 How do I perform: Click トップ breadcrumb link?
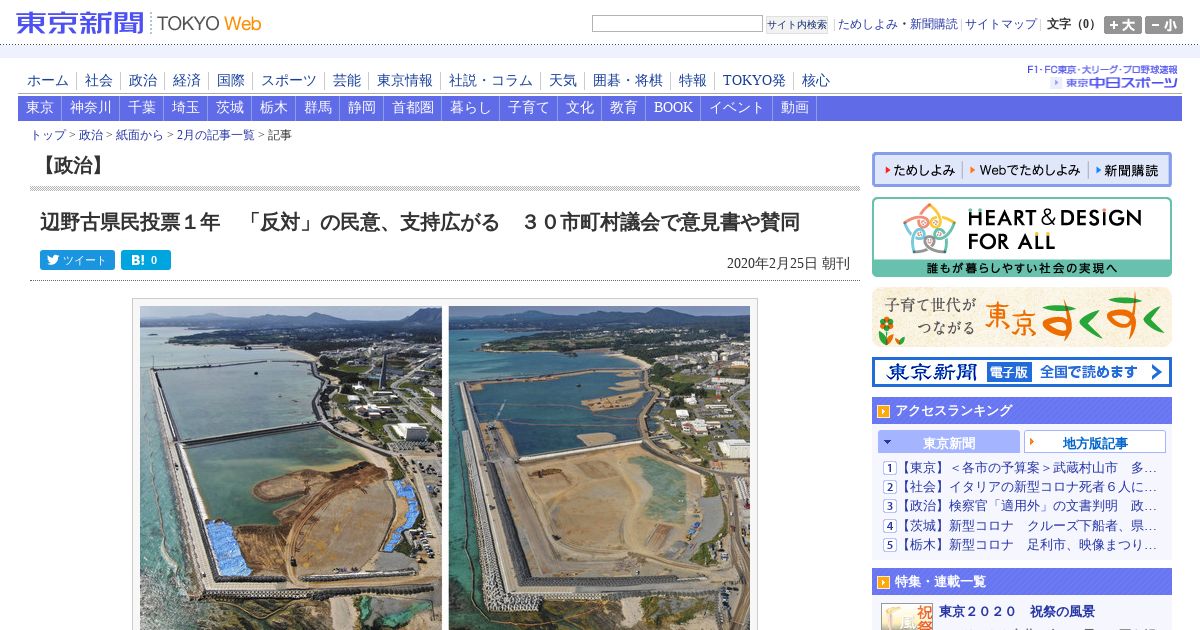(x=48, y=135)
